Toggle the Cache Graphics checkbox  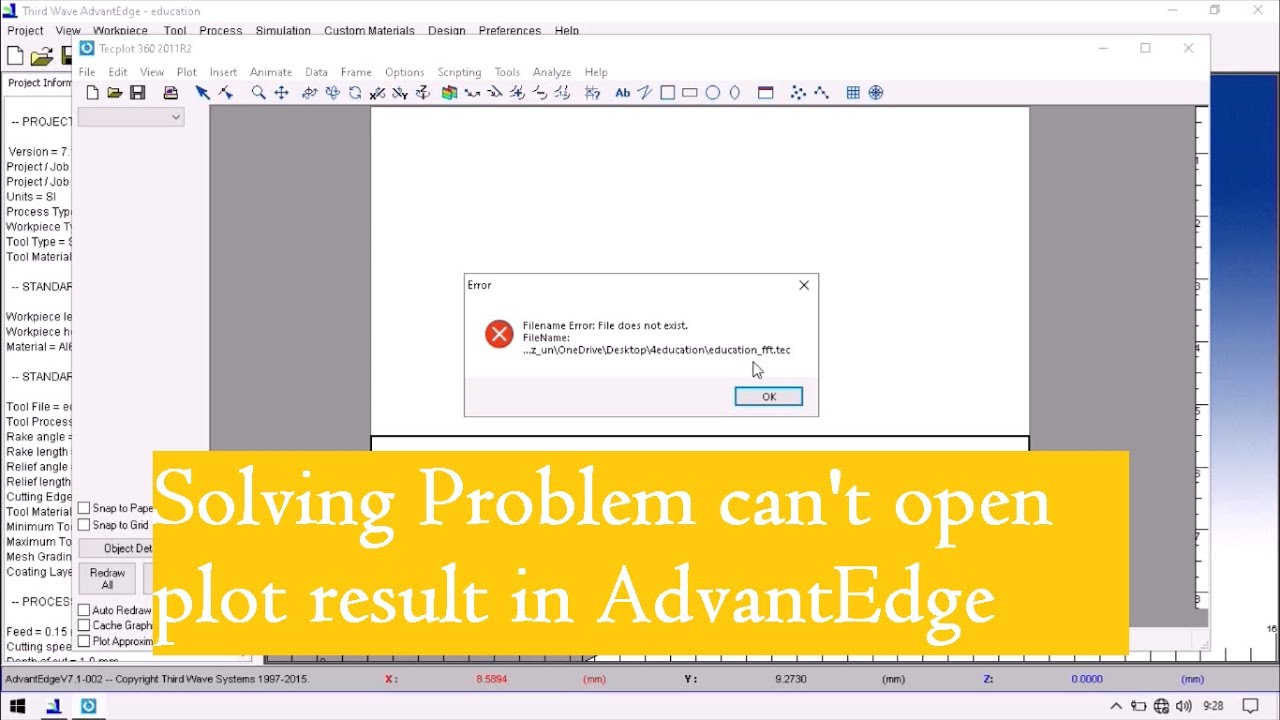click(84, 626)
